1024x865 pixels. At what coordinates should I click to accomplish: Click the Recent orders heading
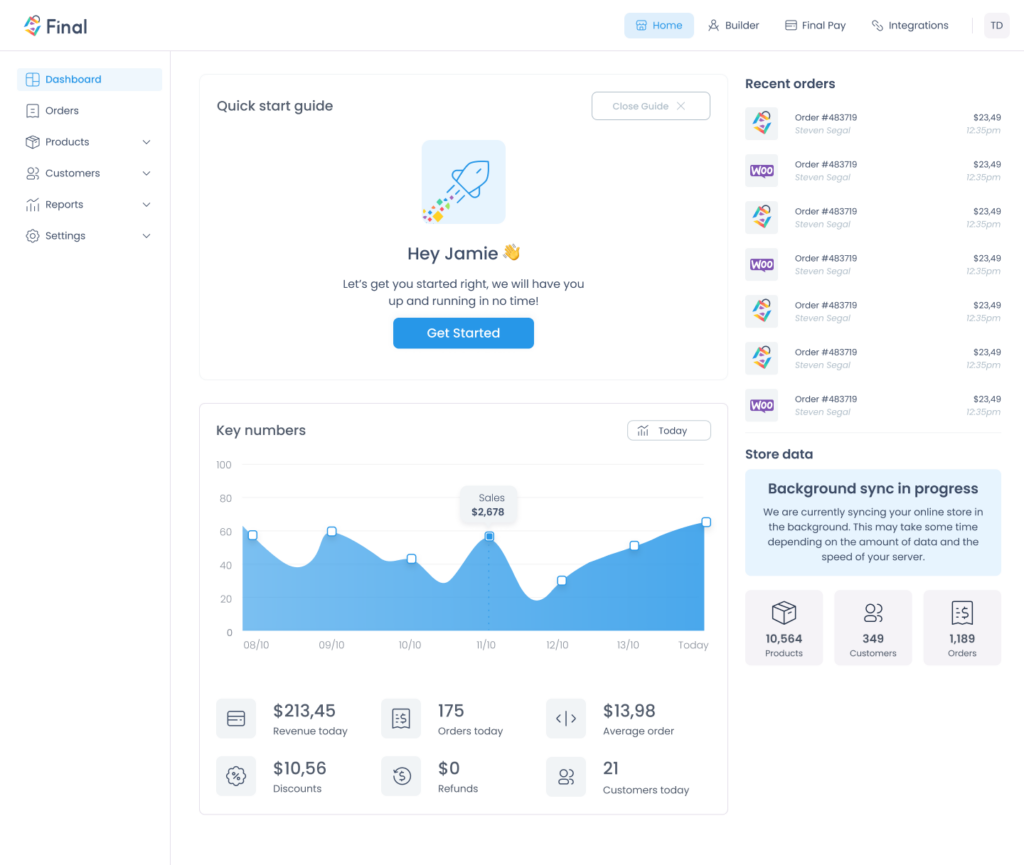790,84
